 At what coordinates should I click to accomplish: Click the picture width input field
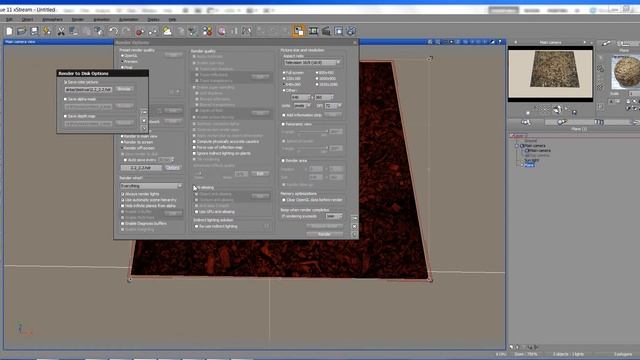point(301,97)
